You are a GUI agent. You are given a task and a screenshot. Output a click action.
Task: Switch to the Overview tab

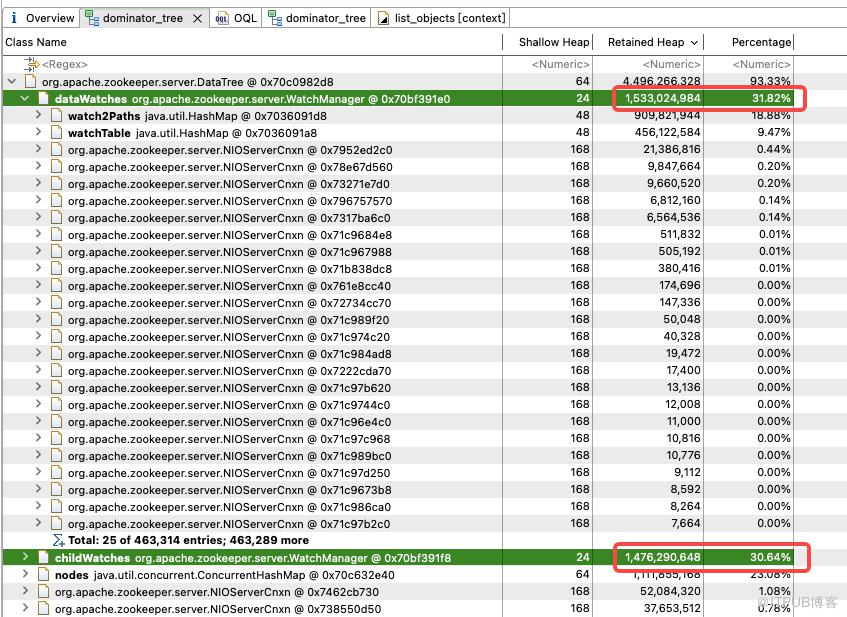click(42, 18)
